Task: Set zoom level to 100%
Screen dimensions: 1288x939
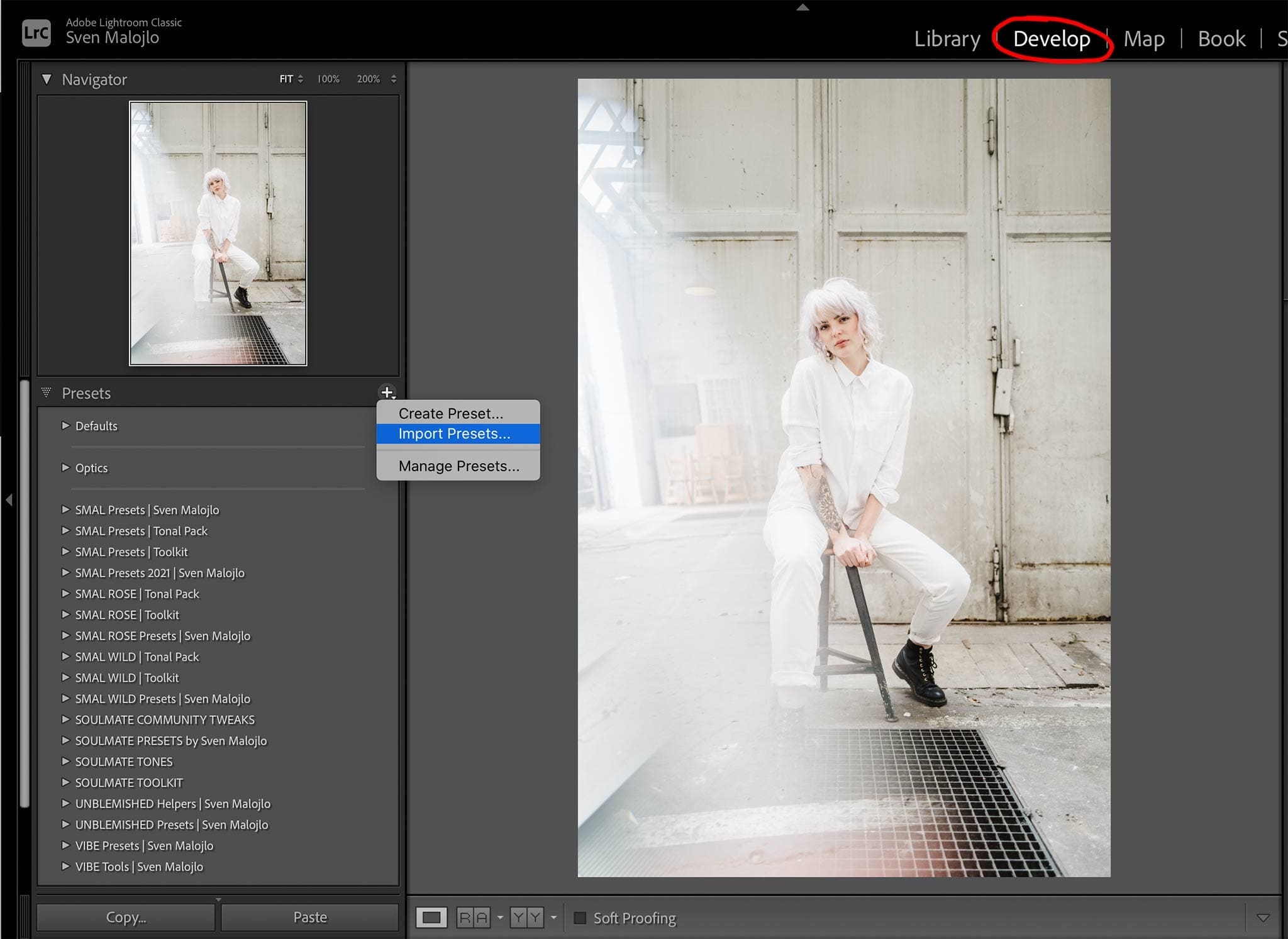Action: click(328, 79)
